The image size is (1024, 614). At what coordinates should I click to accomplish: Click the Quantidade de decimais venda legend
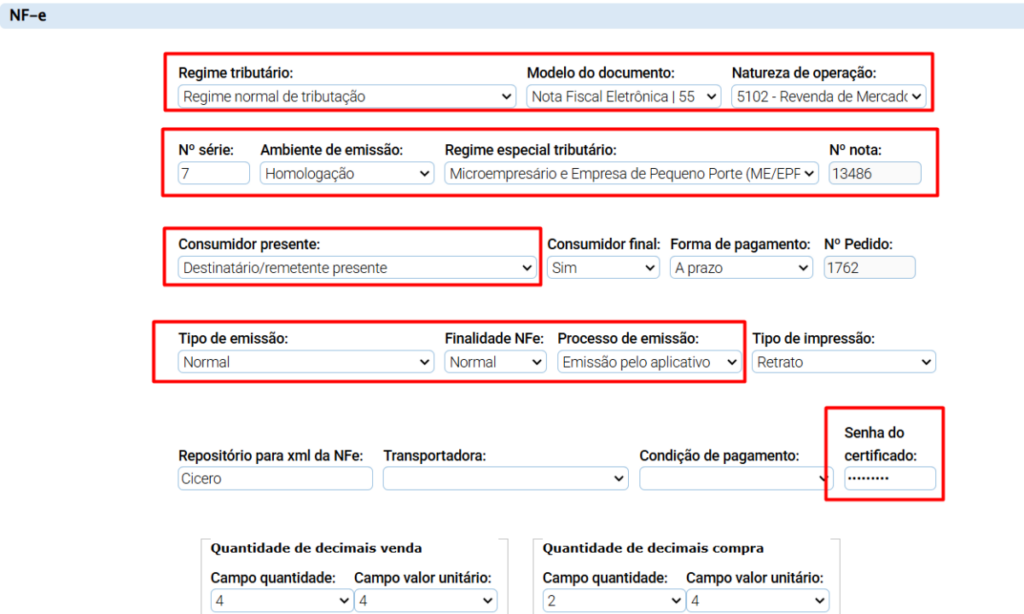tap(316, 548)
